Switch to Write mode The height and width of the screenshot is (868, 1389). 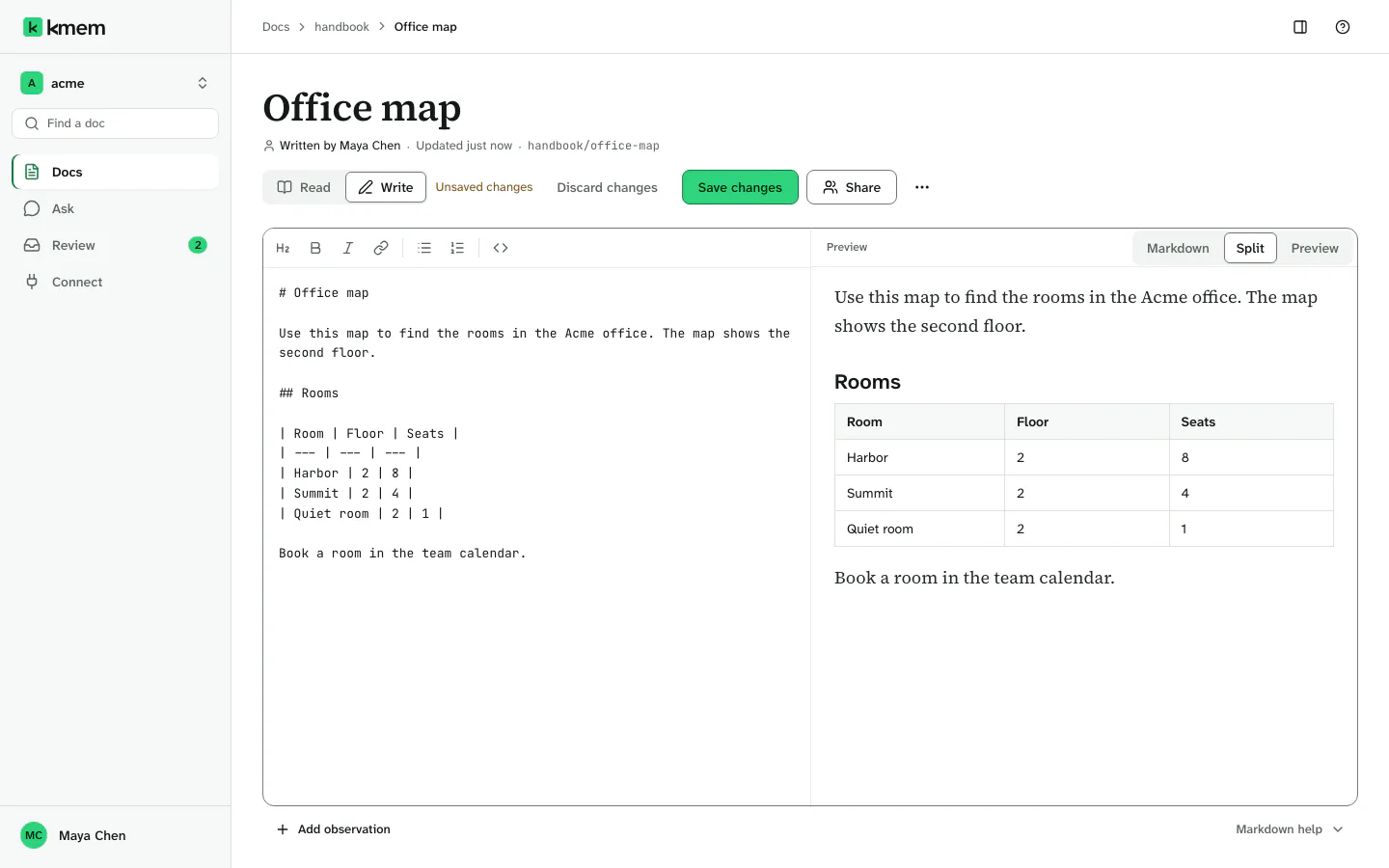(x=386, y=187)
